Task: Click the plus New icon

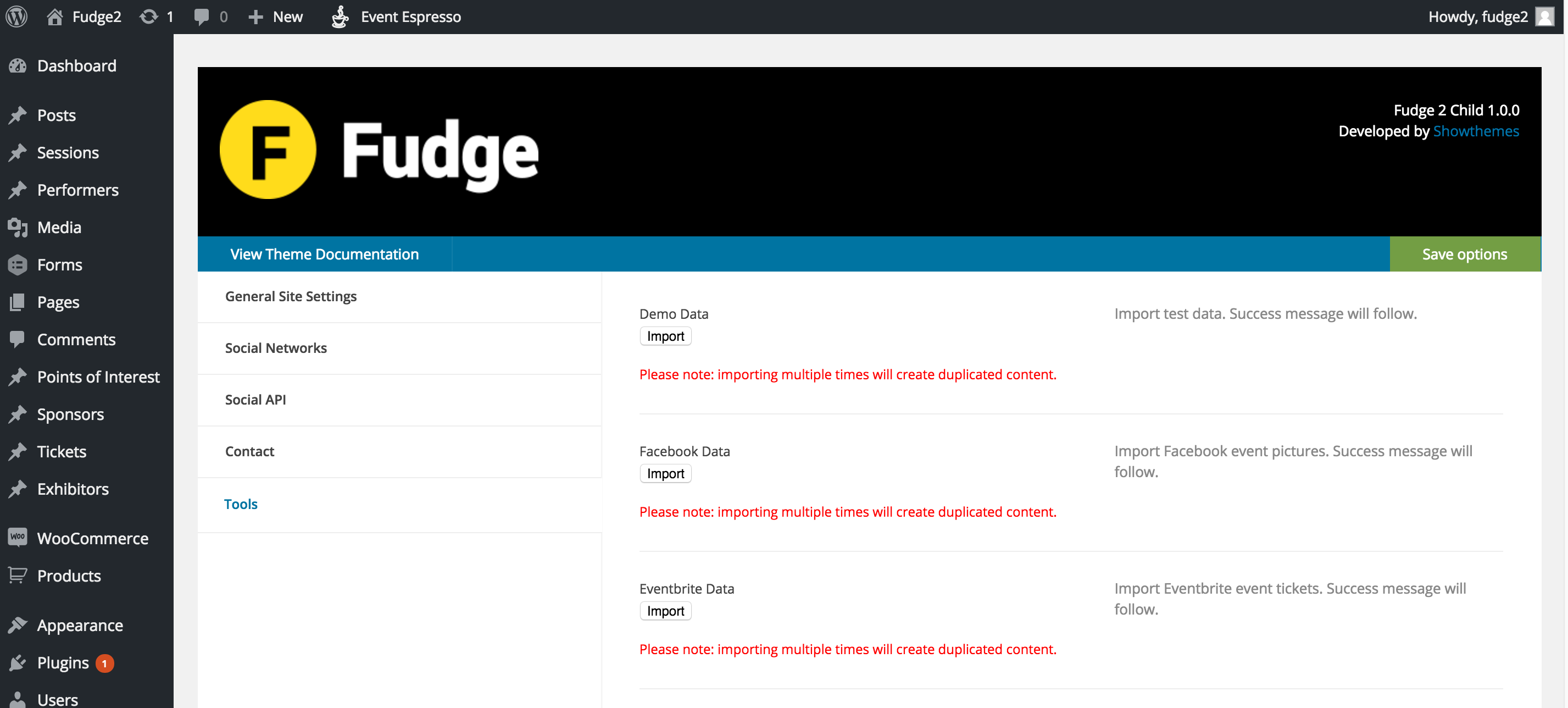Action: 255,16
